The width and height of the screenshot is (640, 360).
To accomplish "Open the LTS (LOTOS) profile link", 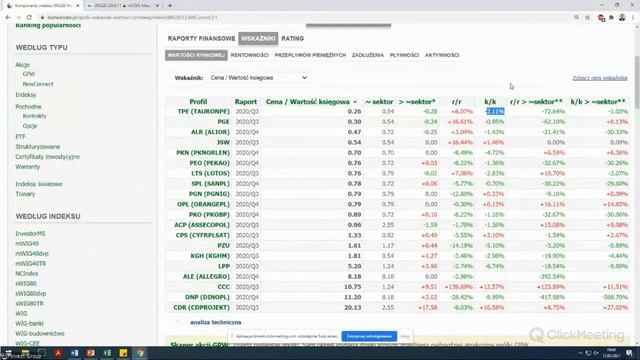I will (x=210, y=173).
